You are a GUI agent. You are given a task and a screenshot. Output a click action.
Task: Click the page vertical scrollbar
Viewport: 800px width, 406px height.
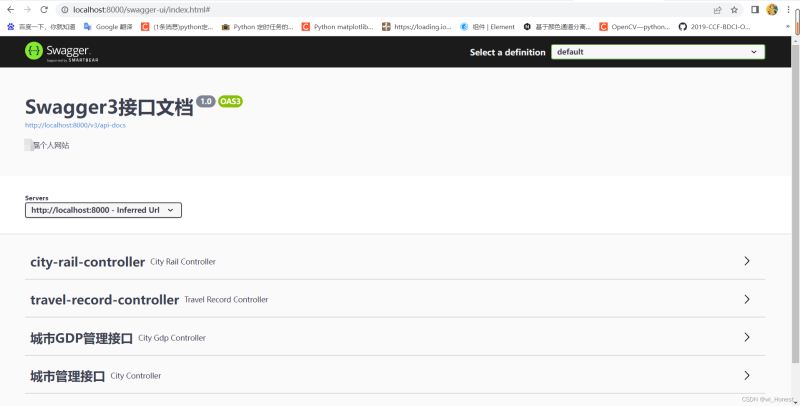[x=795, y=204]
